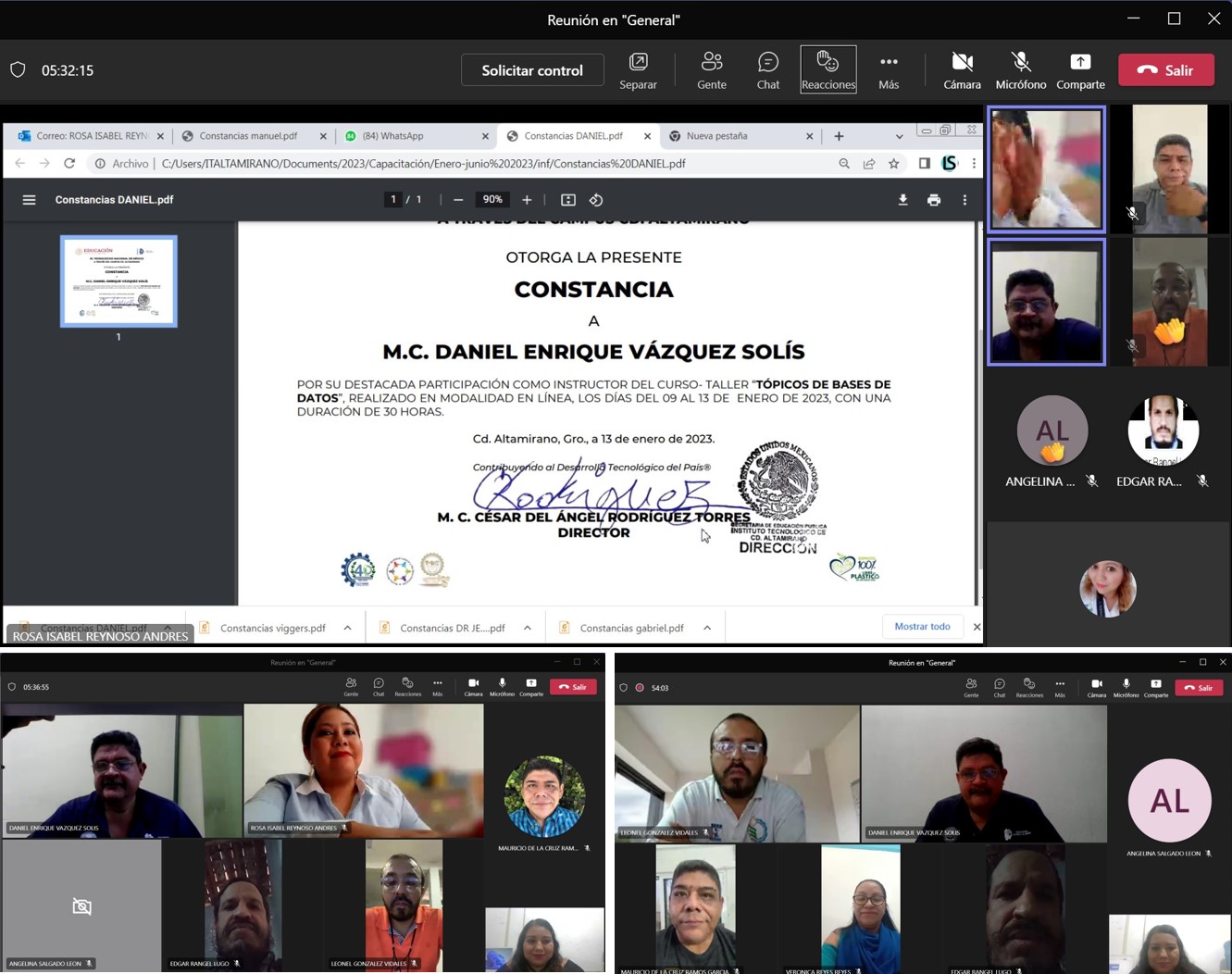Open Reacciones in bottom-left meeting window
The height and width of the screenshot is (974, 1232).
coord(407,687)
